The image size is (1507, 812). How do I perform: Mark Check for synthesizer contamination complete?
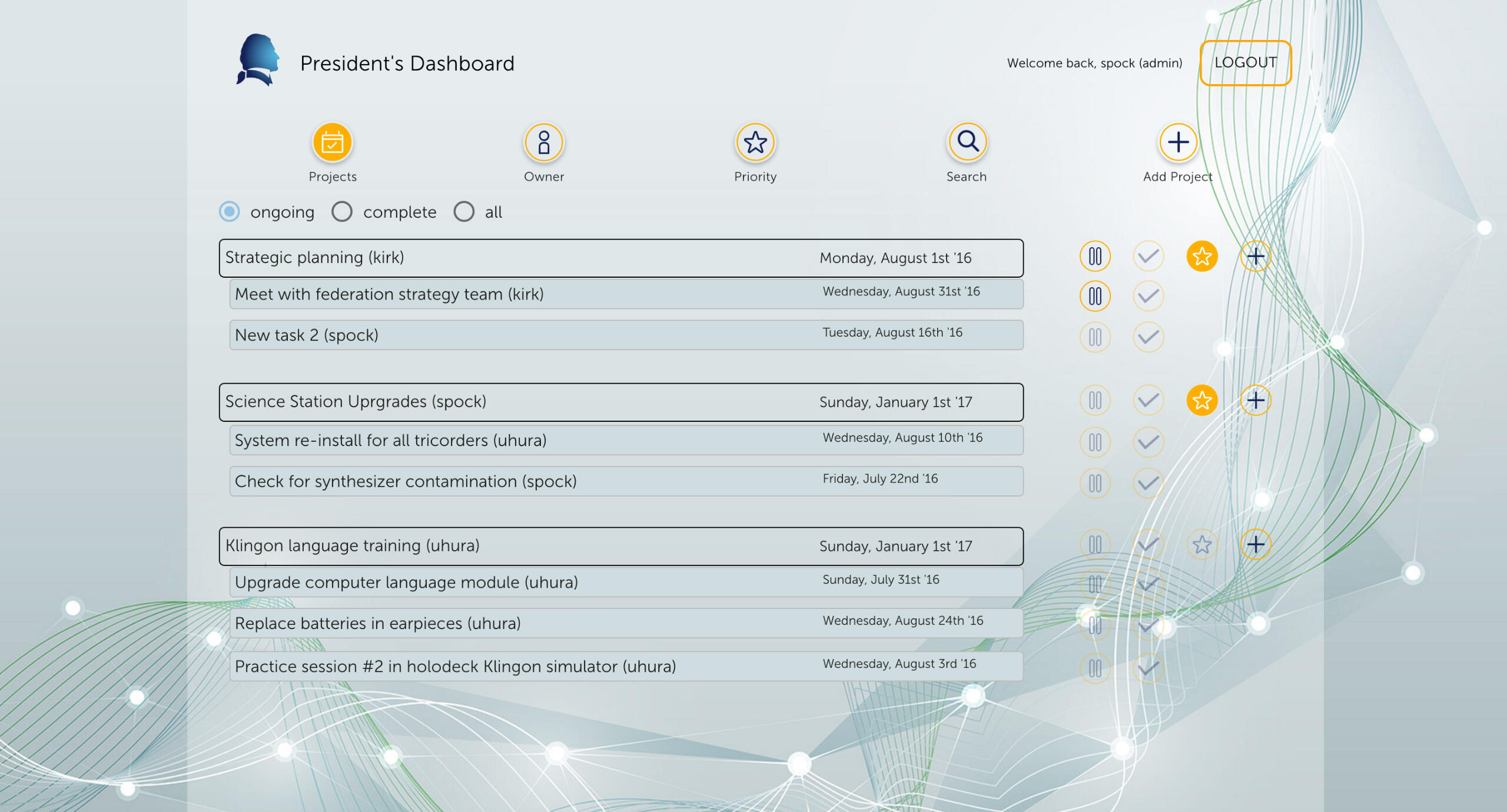[1148, 484]
